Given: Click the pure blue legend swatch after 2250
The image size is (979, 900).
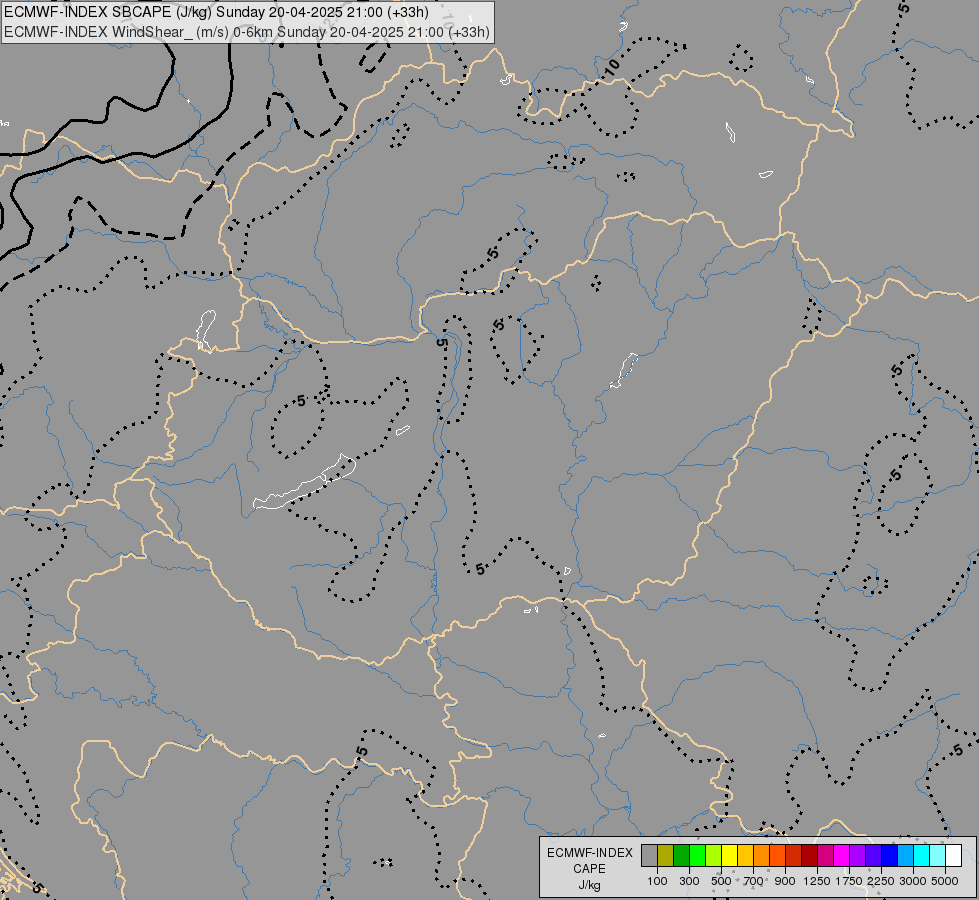Looking at the screenshot, I should click(889, 855).
